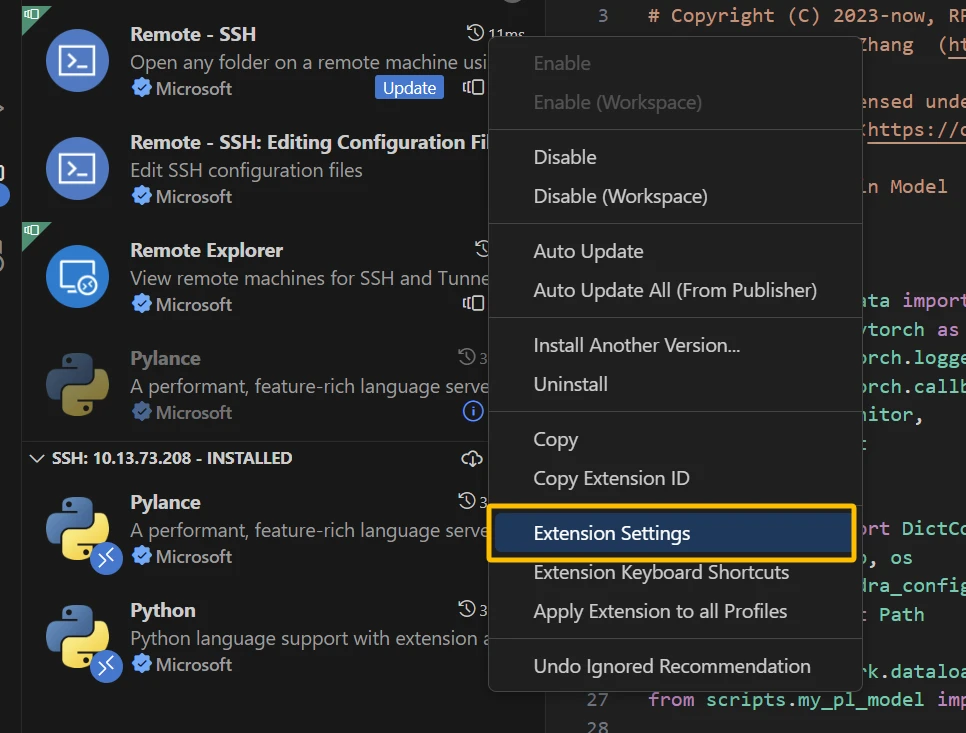Viewport: 966px width, 733px height.
Task: Click the Remote Explorer extension icon
Action: (77, 276)
